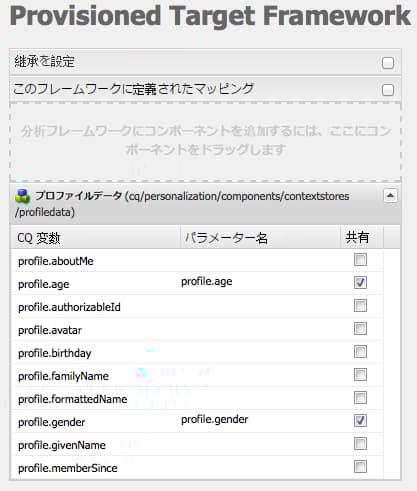Sort by the CQ 変数 column header
The height and width of the screenshot is (491, 417).
click(x=96, y=238)
